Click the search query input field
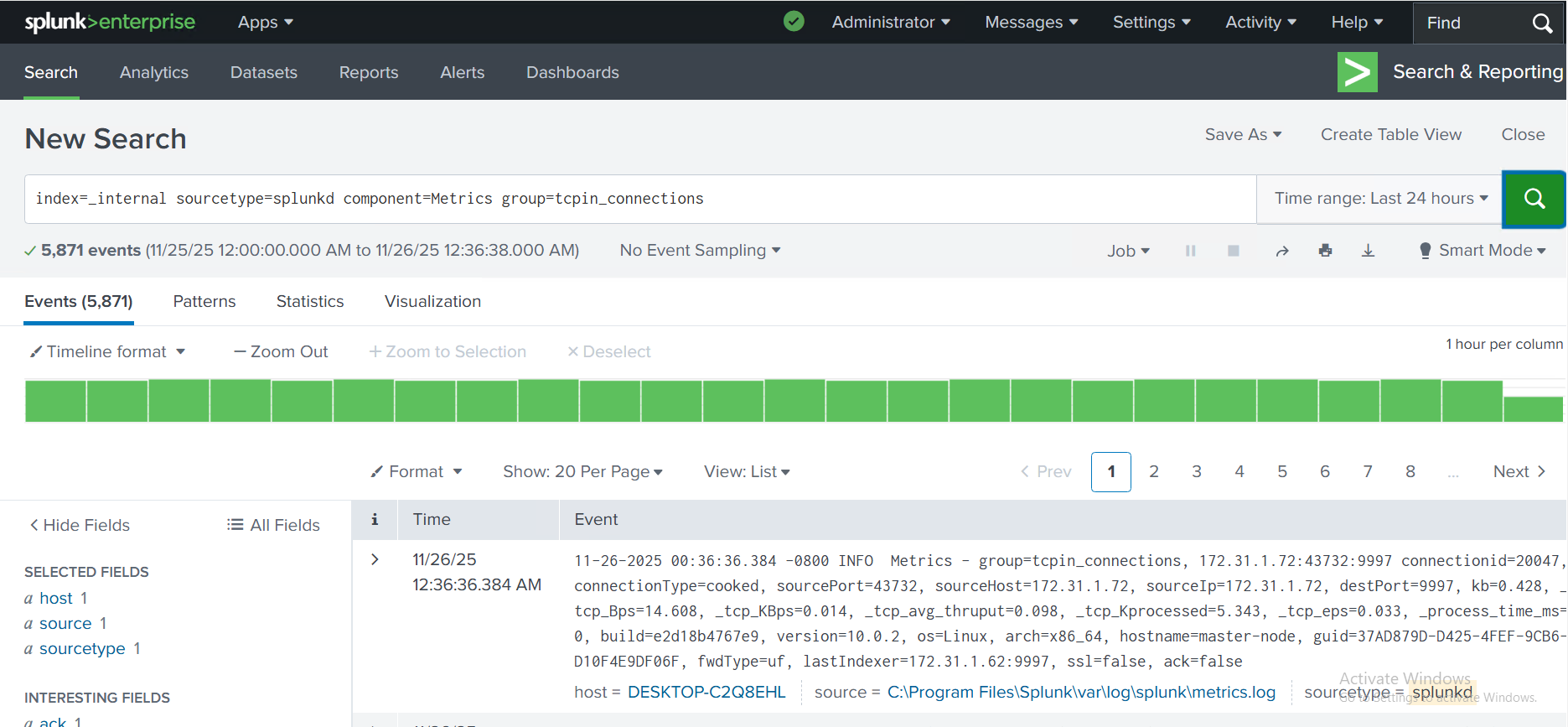 640,199
